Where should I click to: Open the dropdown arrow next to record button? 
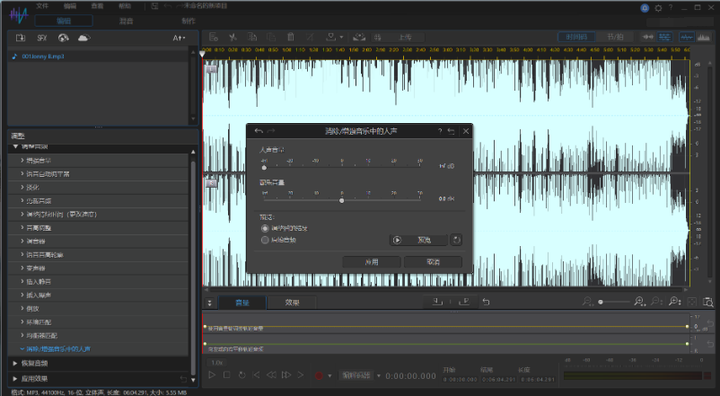tap(330, 376)
